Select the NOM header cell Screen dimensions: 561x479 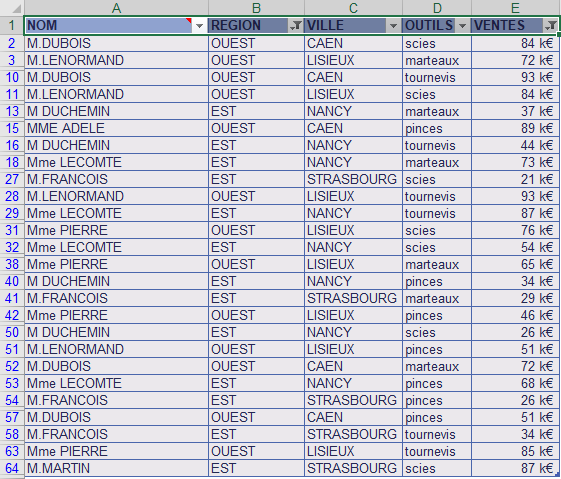116,26
